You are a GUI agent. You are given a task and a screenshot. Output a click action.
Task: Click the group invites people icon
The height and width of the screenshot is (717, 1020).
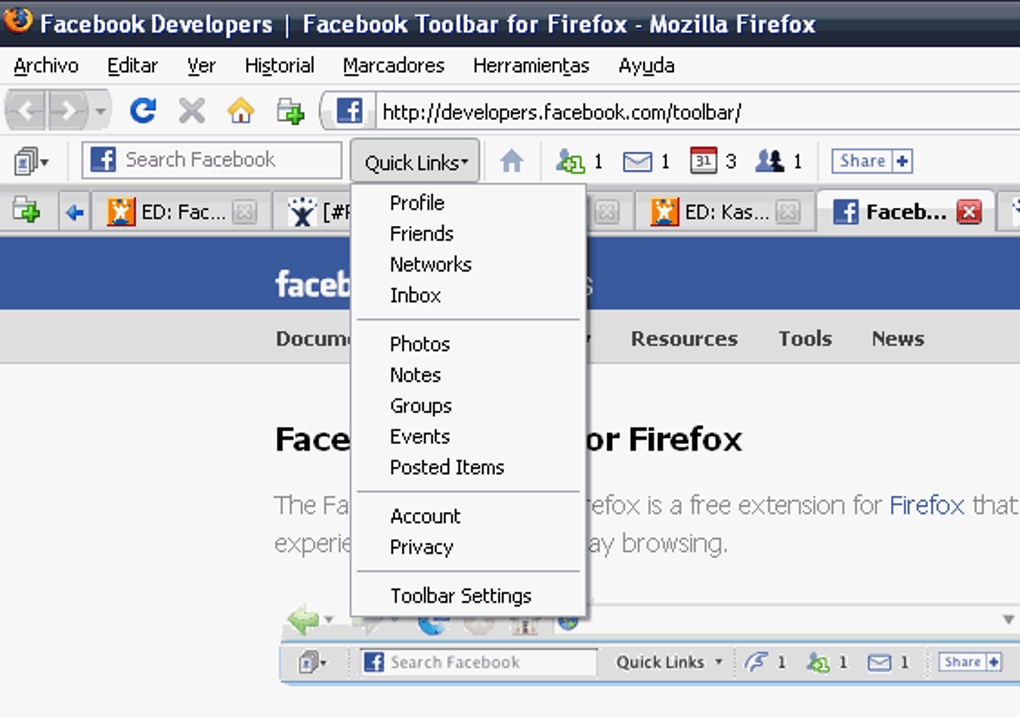tap(770, 161)
